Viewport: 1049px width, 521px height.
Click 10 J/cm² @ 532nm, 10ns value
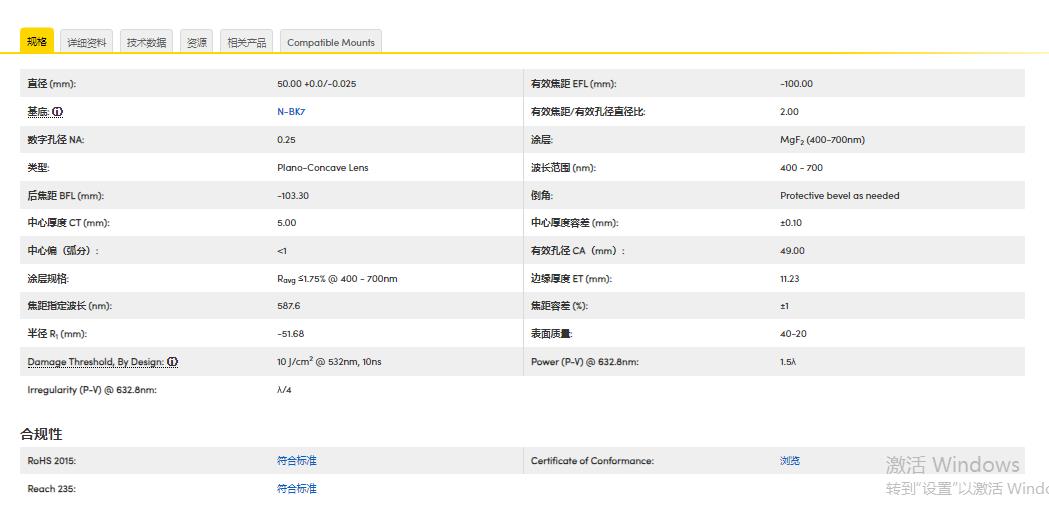pyautogui.click(x=329, y=362)
